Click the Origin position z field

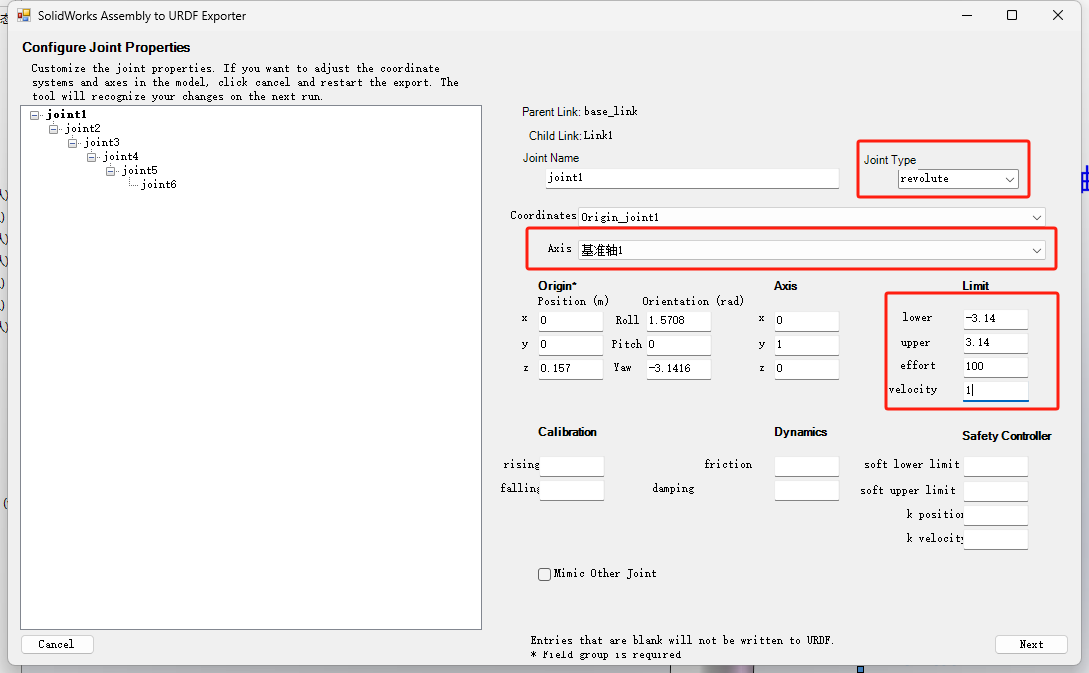click(570, 369)
